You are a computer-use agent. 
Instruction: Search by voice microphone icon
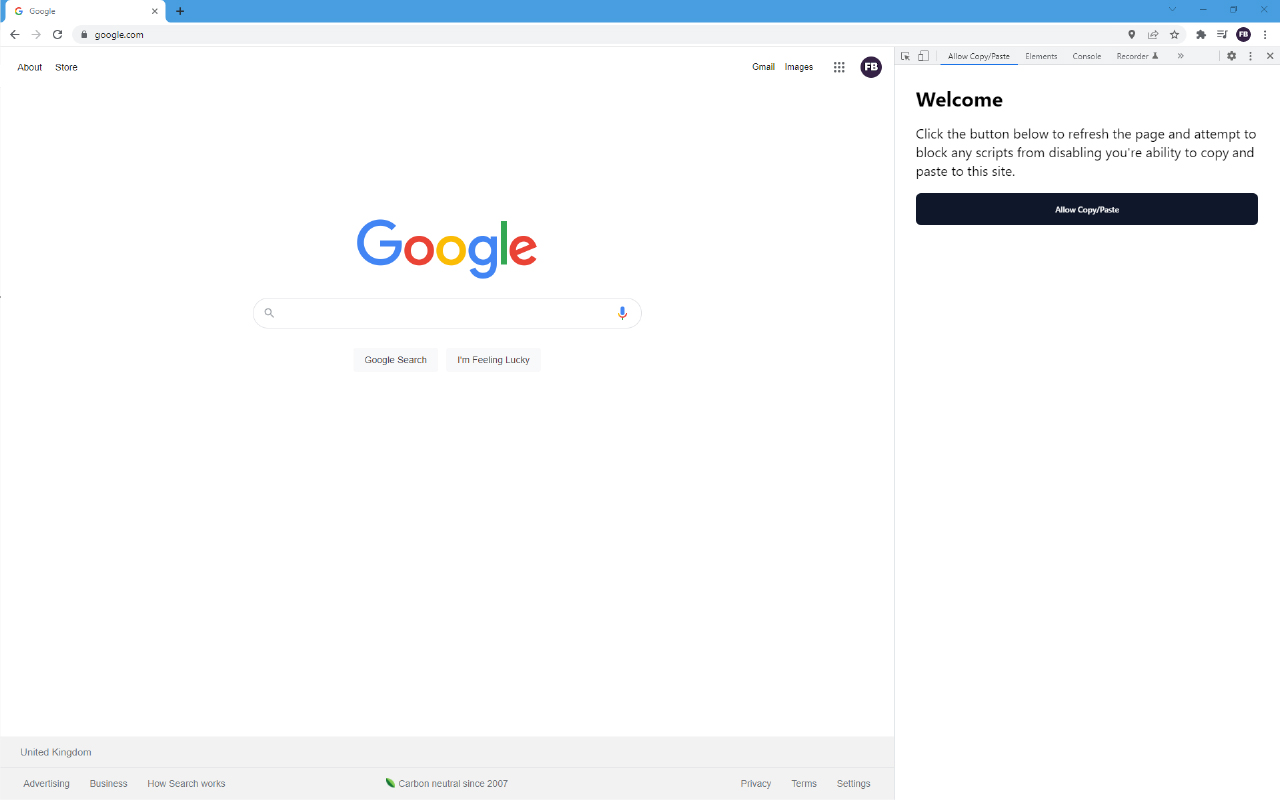pos(622,313)
